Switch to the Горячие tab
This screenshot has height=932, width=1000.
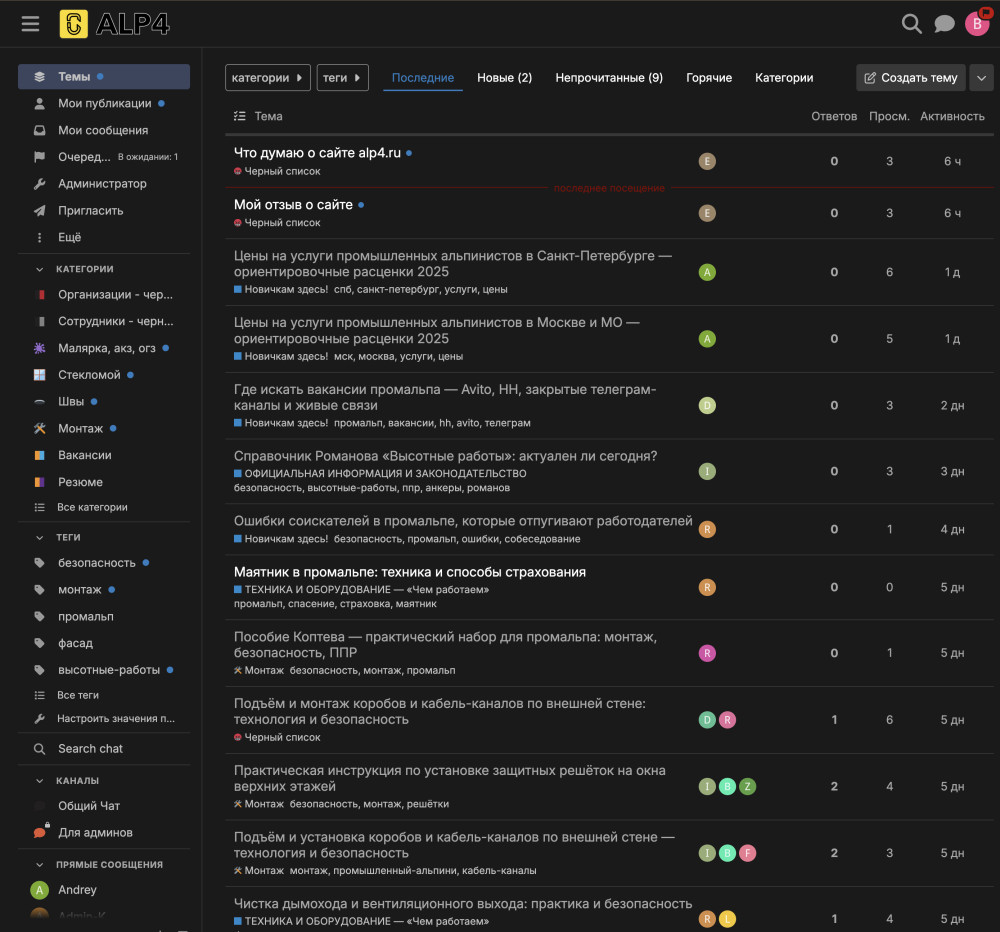pyautogui.click(x=708, y=78)
